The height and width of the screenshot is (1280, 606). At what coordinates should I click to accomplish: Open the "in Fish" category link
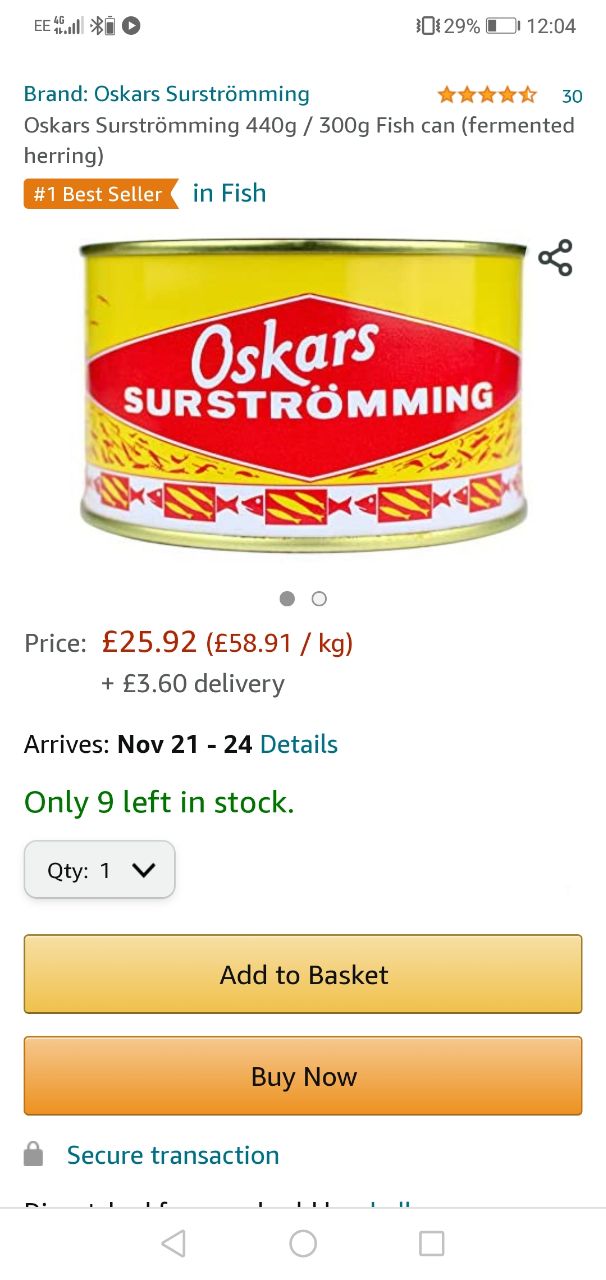click(229, 193)
